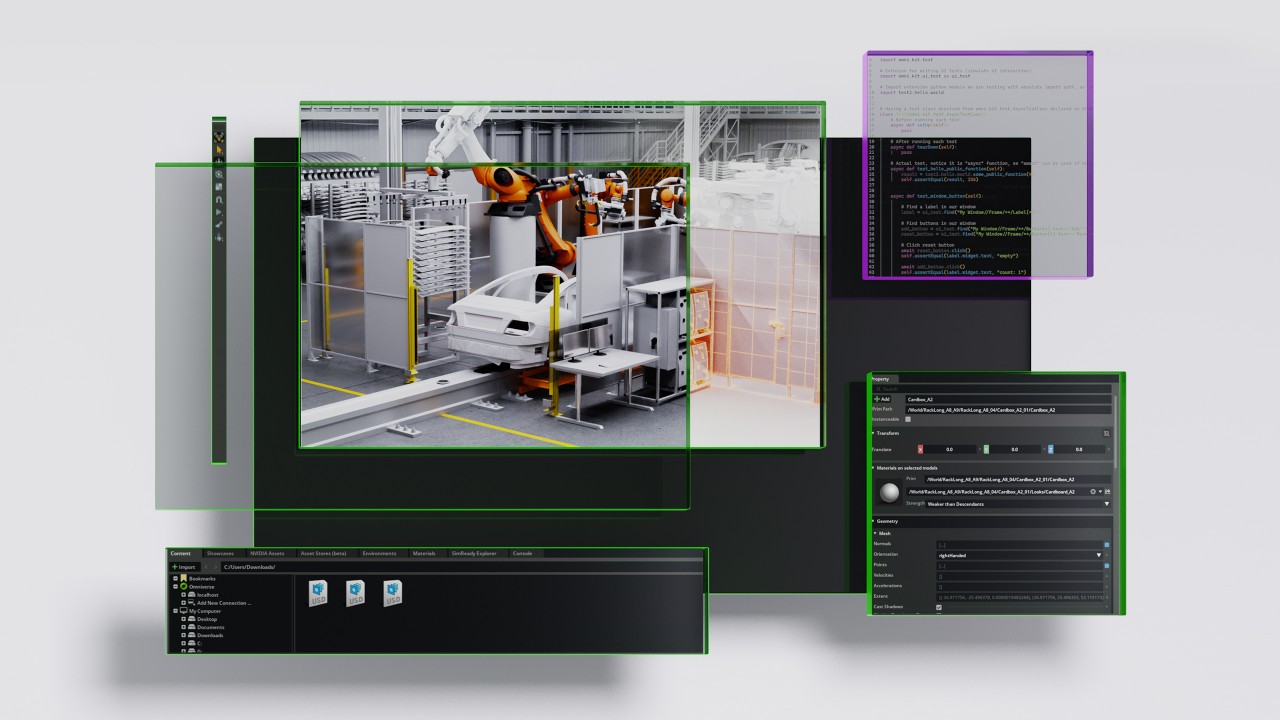
Task: Collapse the Omniverse tree node
Action: click(175, 587)
